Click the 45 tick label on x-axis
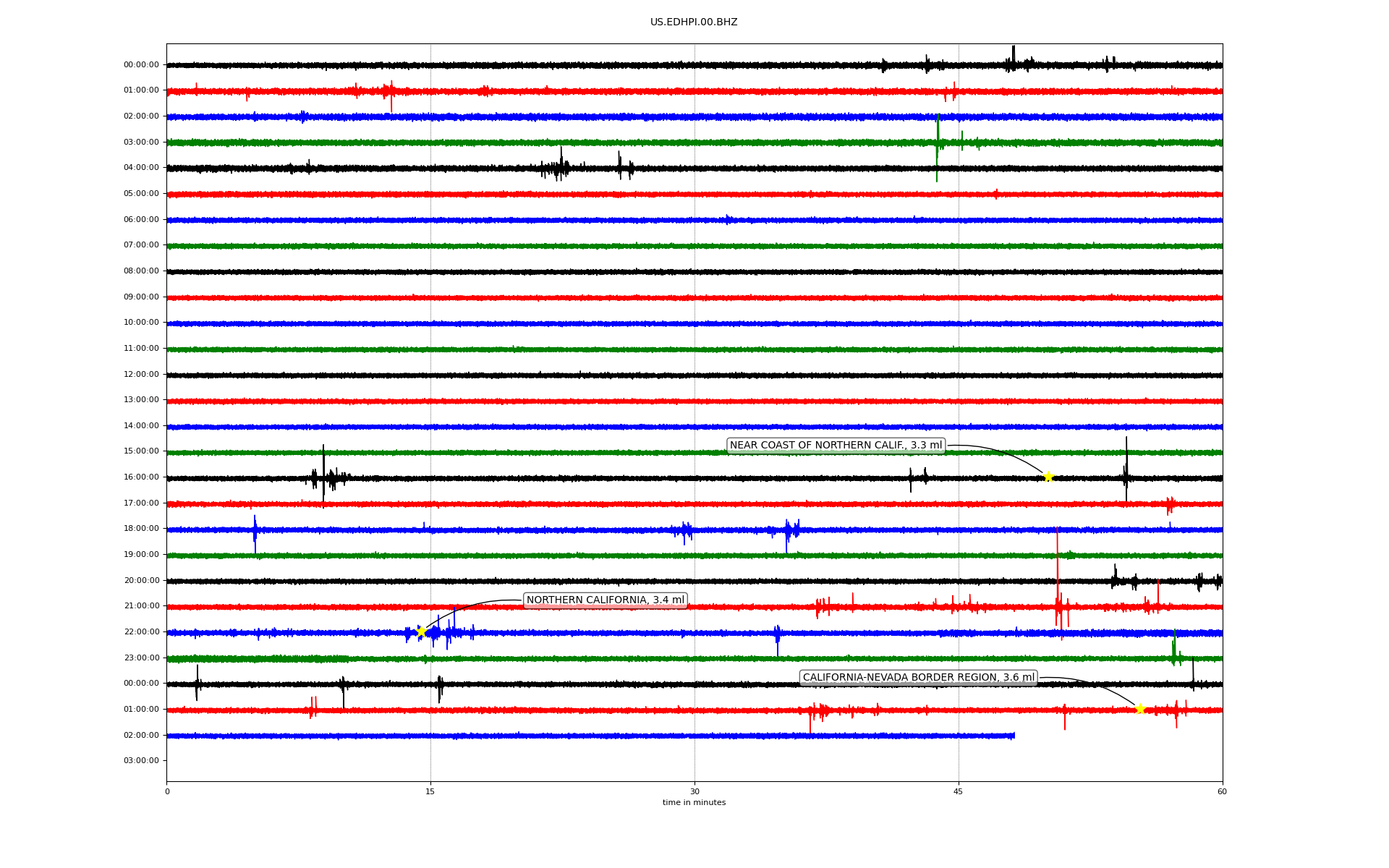 click(x=959, y=791)
